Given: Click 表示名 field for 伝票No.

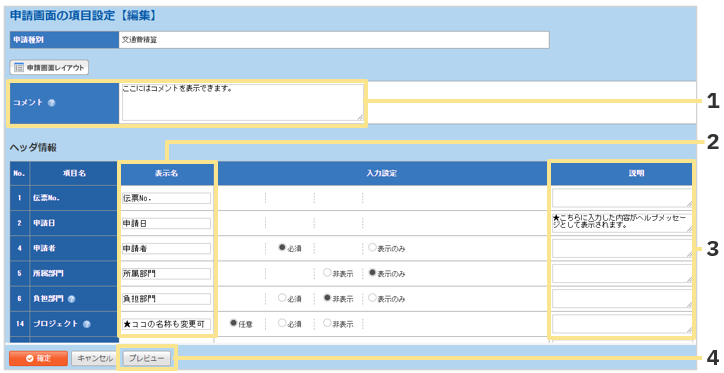Looking at the screenshot, I should pos(166,199).
